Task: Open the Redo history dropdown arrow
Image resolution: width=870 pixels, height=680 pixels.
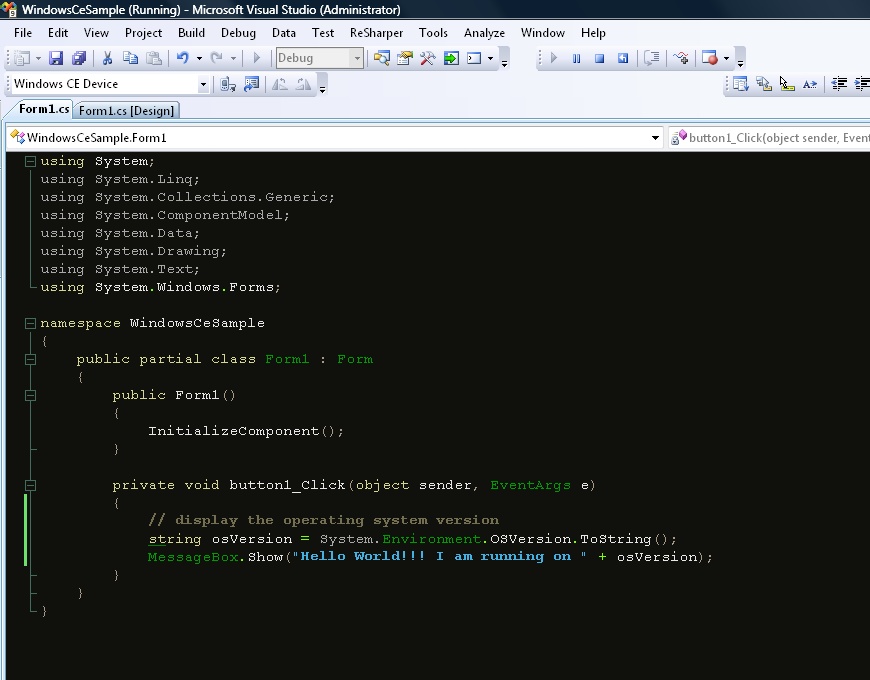Action: tap(233, 58)
